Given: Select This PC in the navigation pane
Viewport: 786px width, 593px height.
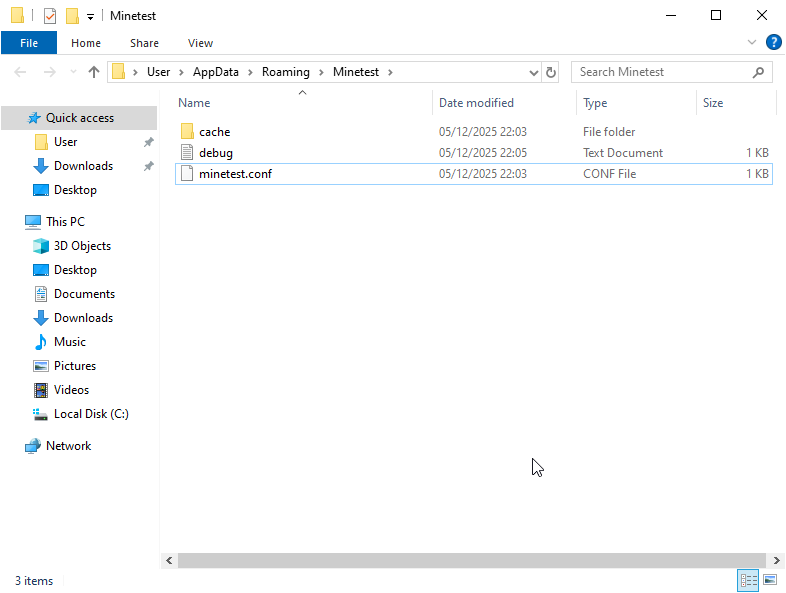Looking at the screenshot, I should [x=65, y=222].
